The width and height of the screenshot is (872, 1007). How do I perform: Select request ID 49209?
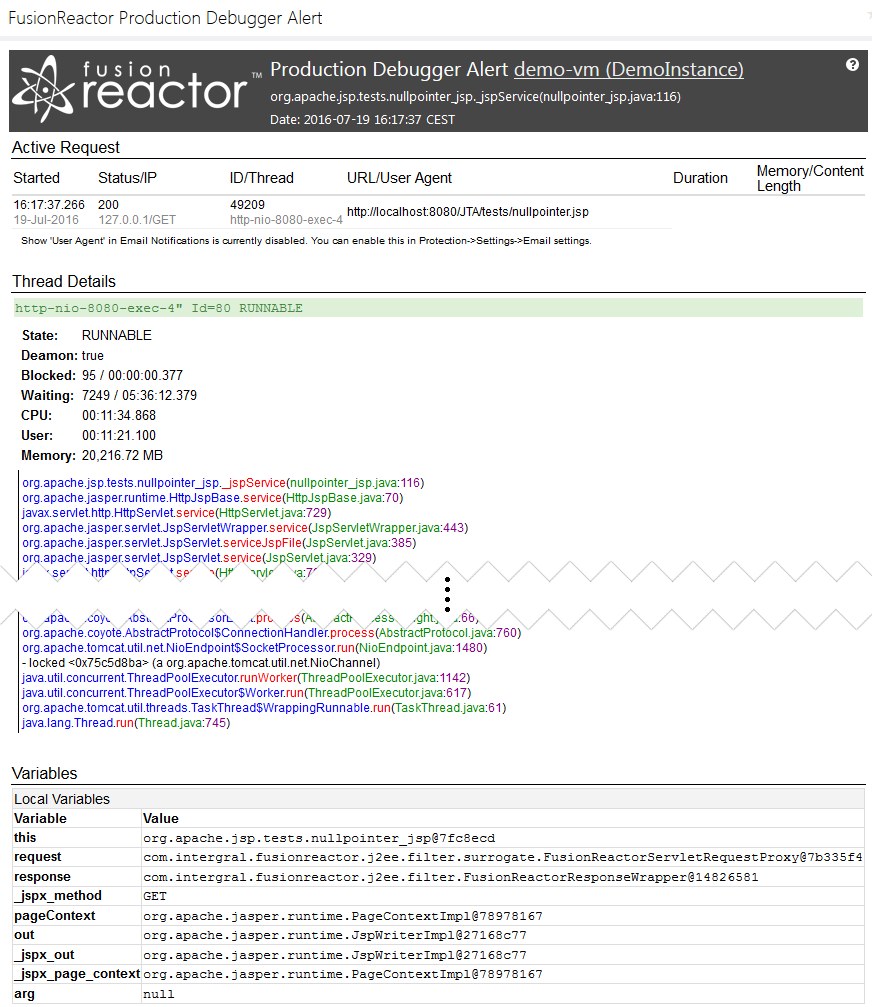pos(247,204)
